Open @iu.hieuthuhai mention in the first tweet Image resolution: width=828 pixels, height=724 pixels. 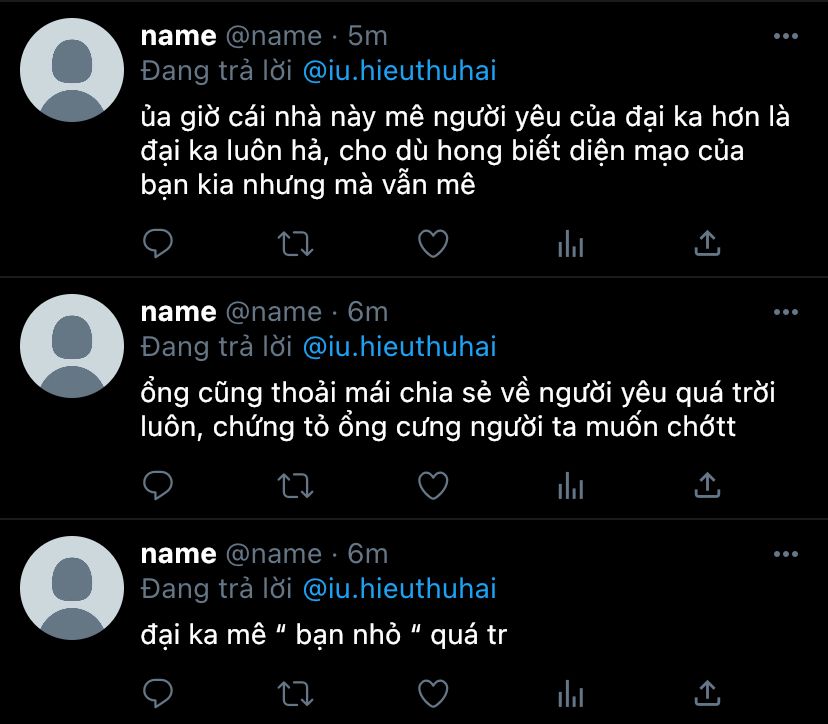coord(400,71)
